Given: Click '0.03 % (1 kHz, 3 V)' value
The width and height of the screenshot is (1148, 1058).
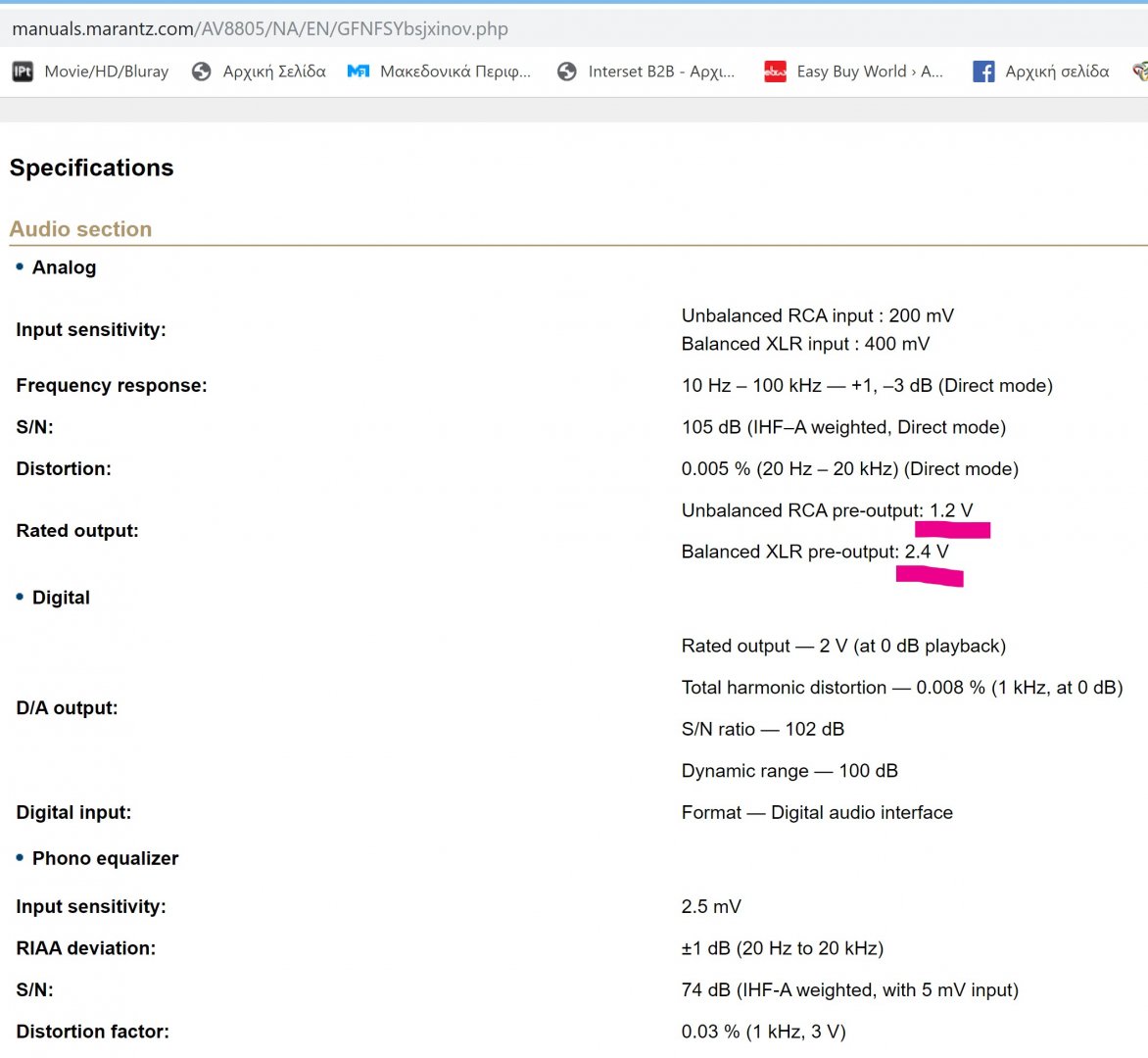Looking at the screenshot, I should [x=764, y=1032].
